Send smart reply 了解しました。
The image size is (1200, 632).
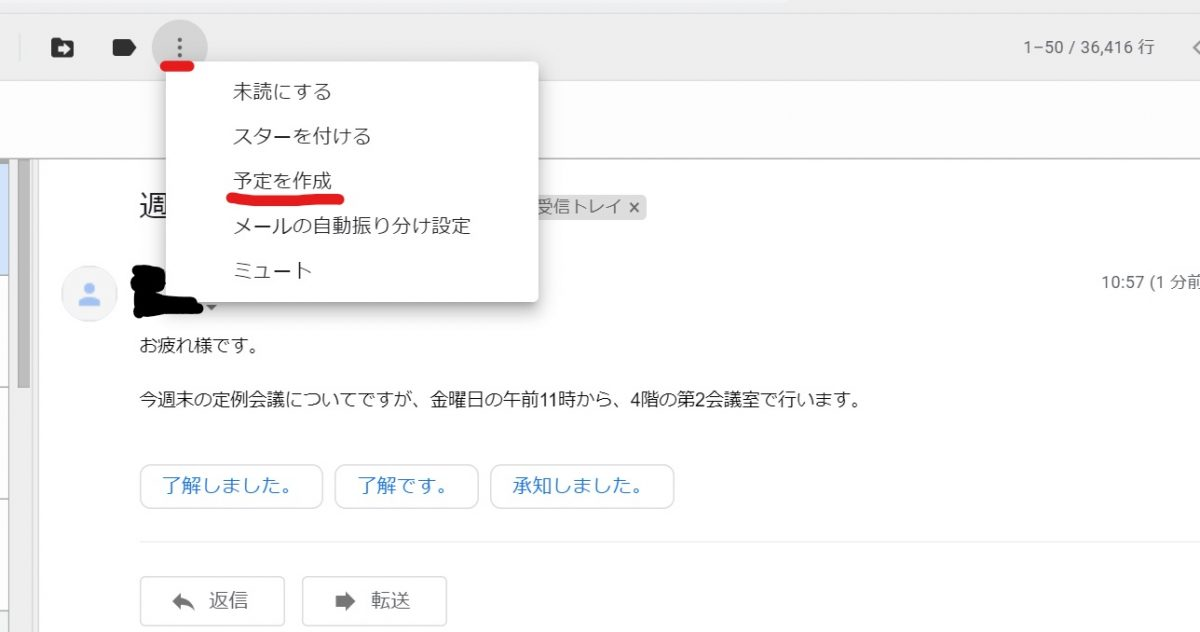pos(231,486)
